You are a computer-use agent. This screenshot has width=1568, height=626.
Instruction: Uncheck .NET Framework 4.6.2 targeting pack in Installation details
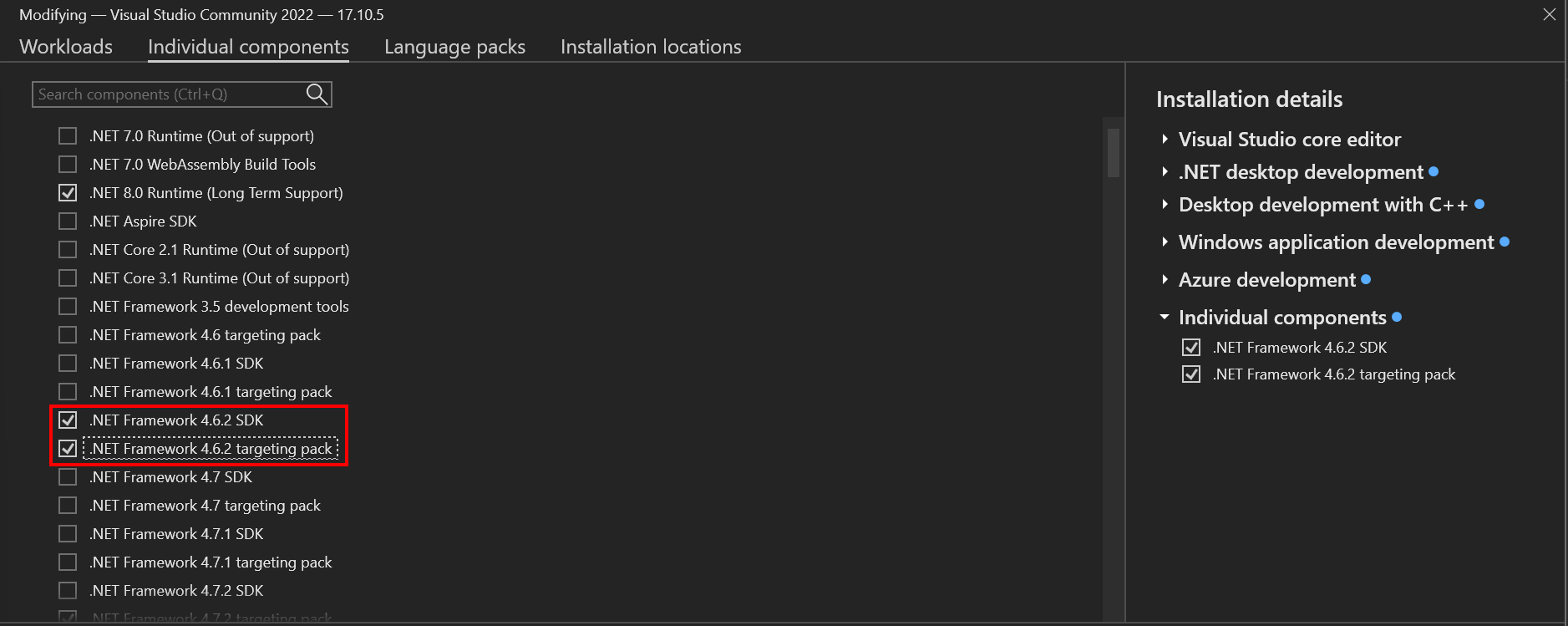pos(1191,374)
